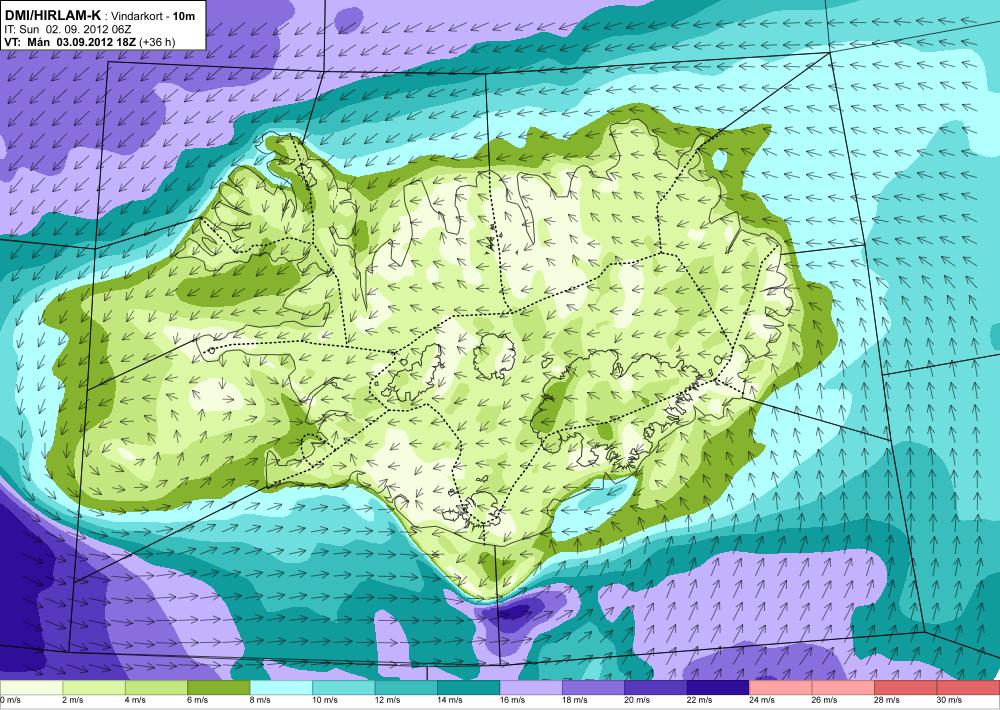The height and width of the screenshot is (710, 1000).
Task: Click the '26 m/s' legend label
Action: (x=825, y=700)
